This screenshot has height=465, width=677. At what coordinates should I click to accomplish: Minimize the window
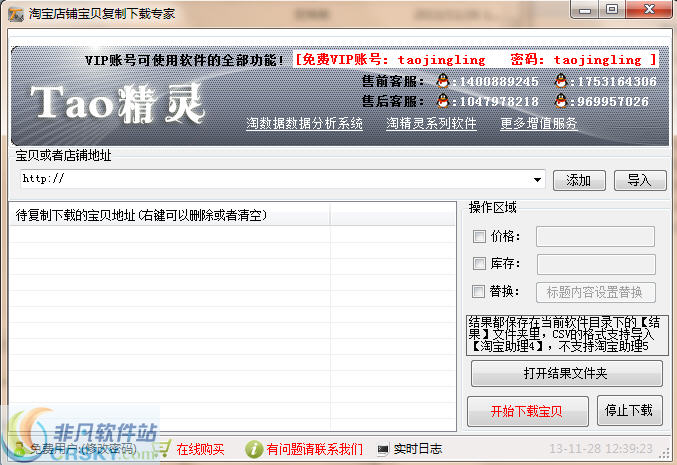[585, 10]
